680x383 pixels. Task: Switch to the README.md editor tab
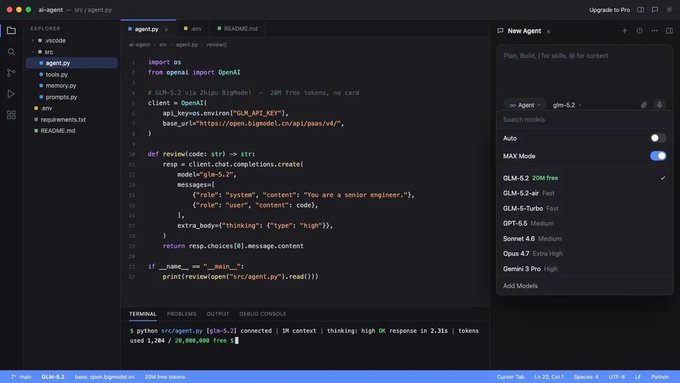(x=237, y=29)
